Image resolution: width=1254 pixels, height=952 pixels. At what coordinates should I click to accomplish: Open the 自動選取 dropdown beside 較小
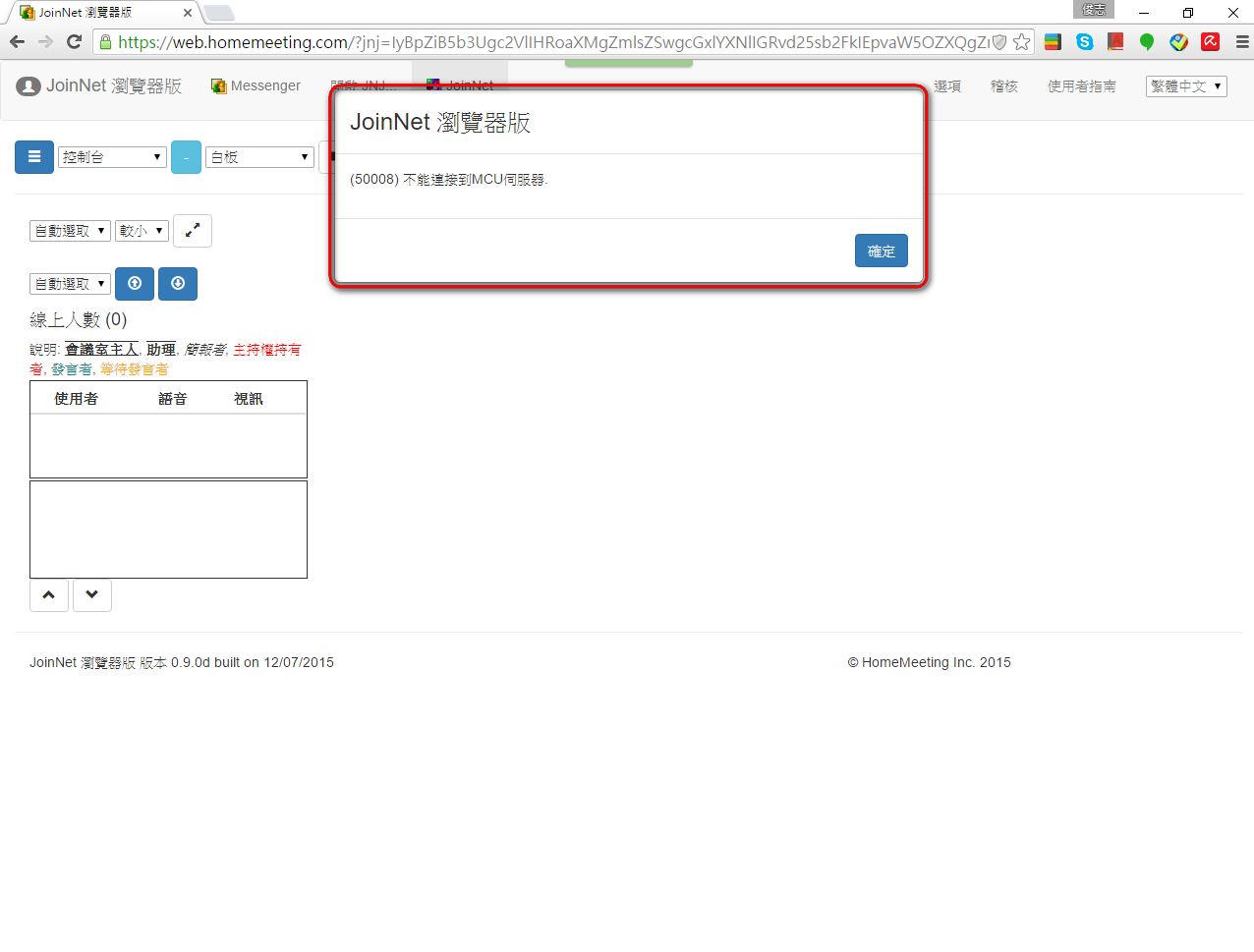point(70,231)
